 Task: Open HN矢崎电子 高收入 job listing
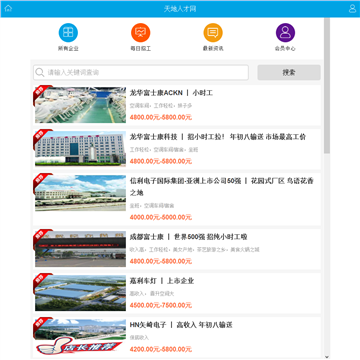pos(181,325)
